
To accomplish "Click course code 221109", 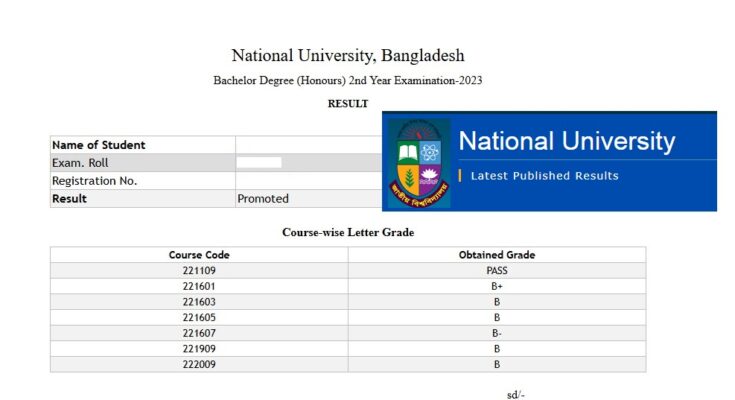I will [199, 271].
